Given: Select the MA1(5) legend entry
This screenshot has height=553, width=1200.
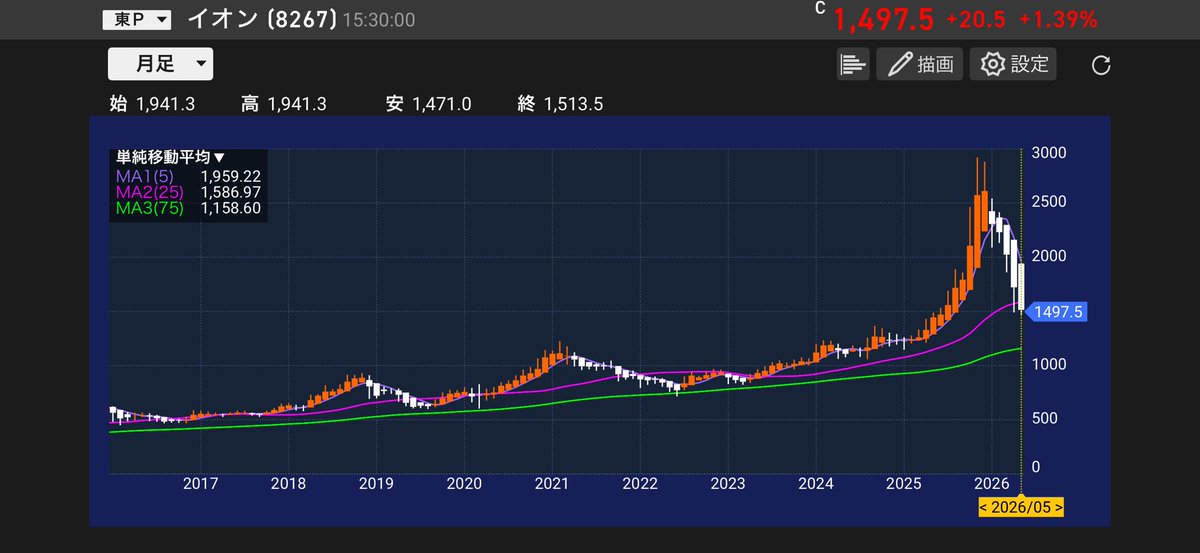Looking at the screenshot, I should [x=145, y=175].
